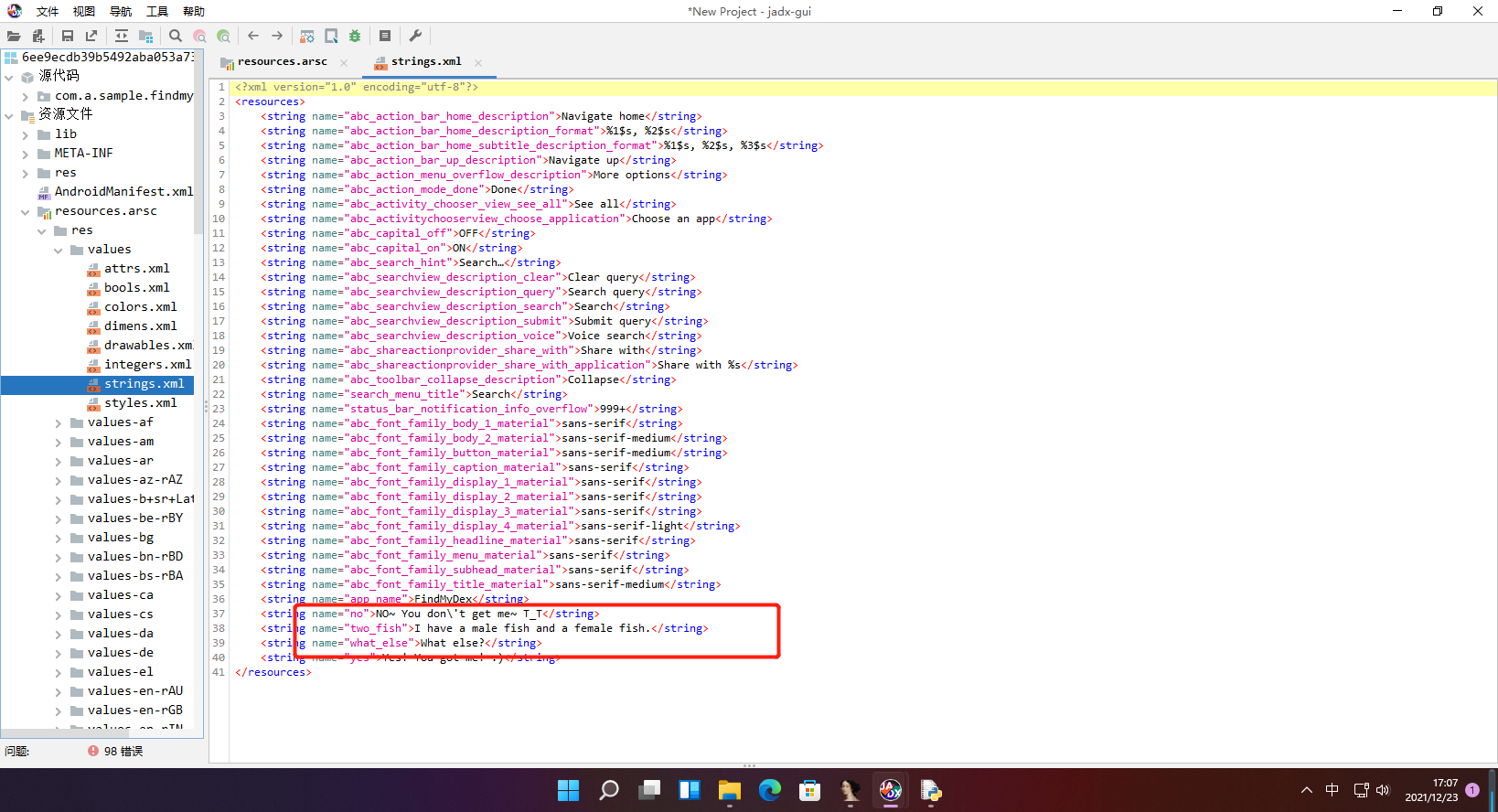Expand the values-af folder
1498x812 pixels.
pos(59,422)
